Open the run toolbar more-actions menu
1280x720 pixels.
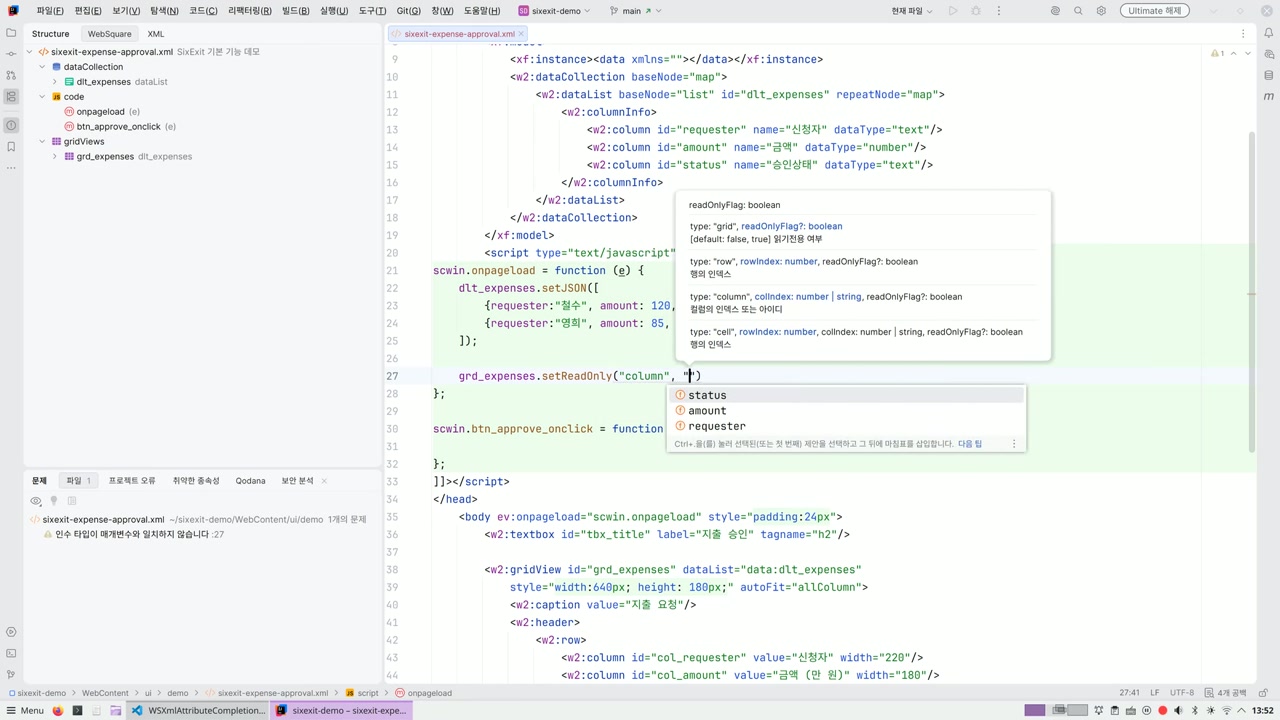tap(997, 11)
